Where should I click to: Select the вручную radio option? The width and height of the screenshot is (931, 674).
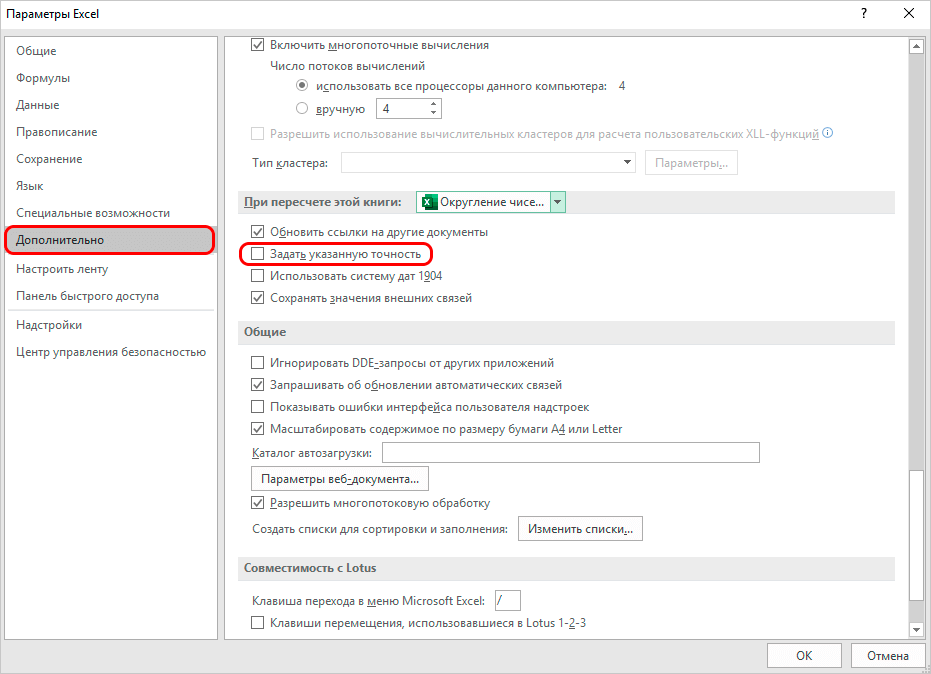coord(302,108)
